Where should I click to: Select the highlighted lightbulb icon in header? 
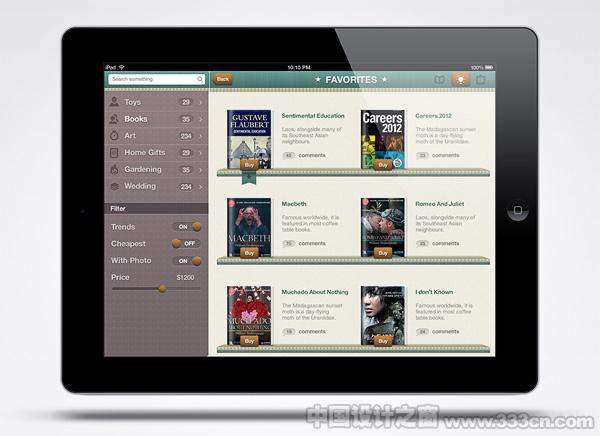point(461,80)
